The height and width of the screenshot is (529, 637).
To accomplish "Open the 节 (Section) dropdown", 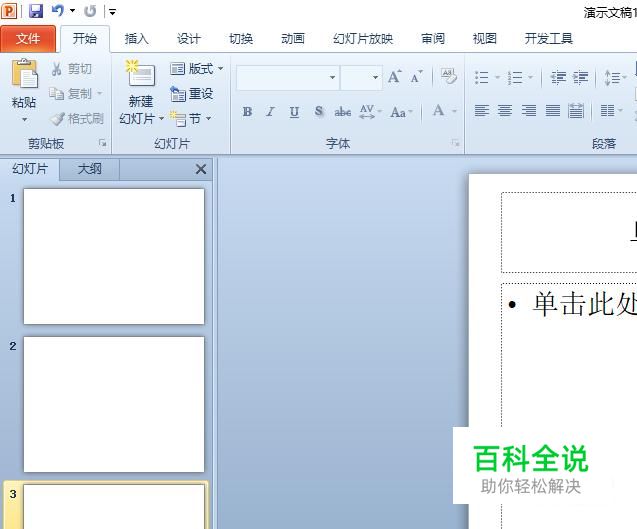I will pos(190,119).
